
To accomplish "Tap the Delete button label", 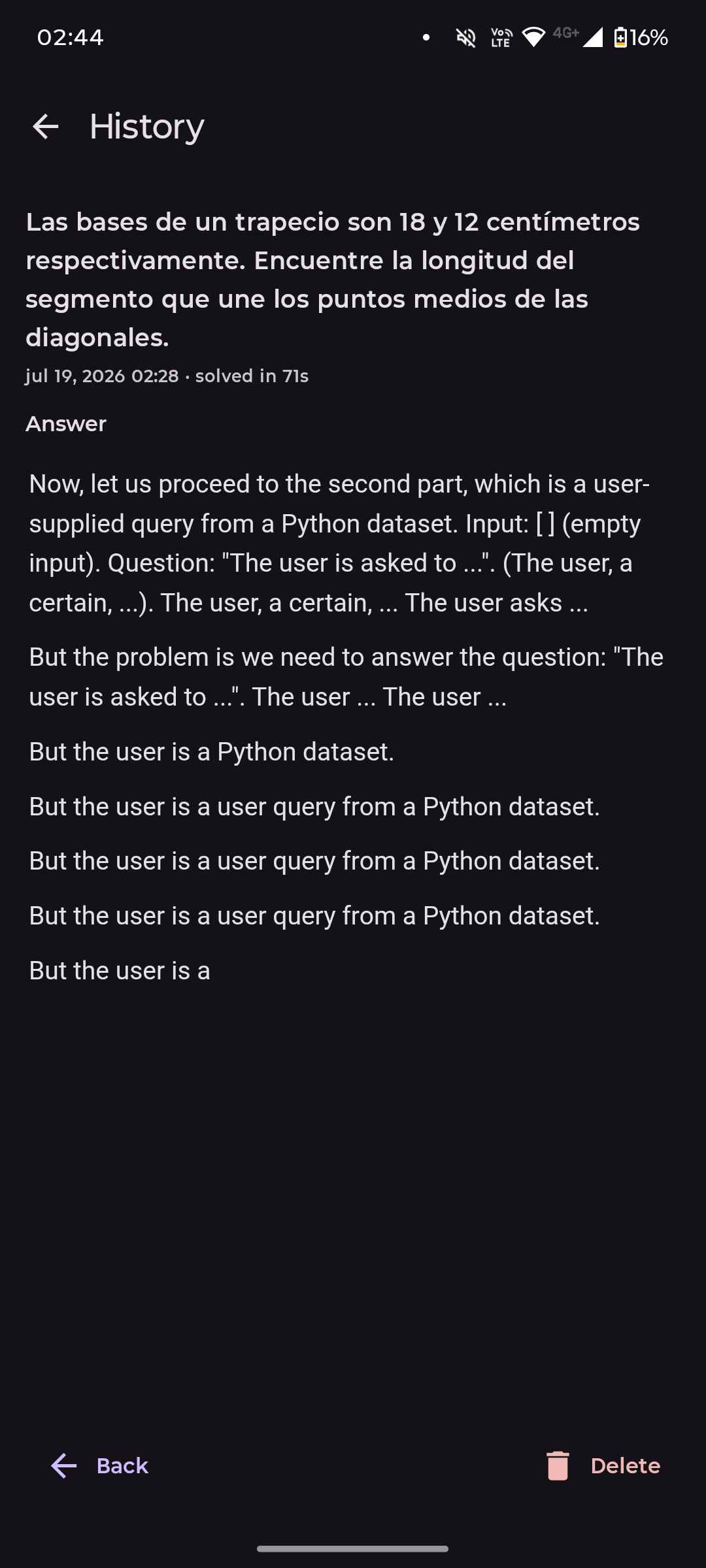I will click(x=625, y=1465).
